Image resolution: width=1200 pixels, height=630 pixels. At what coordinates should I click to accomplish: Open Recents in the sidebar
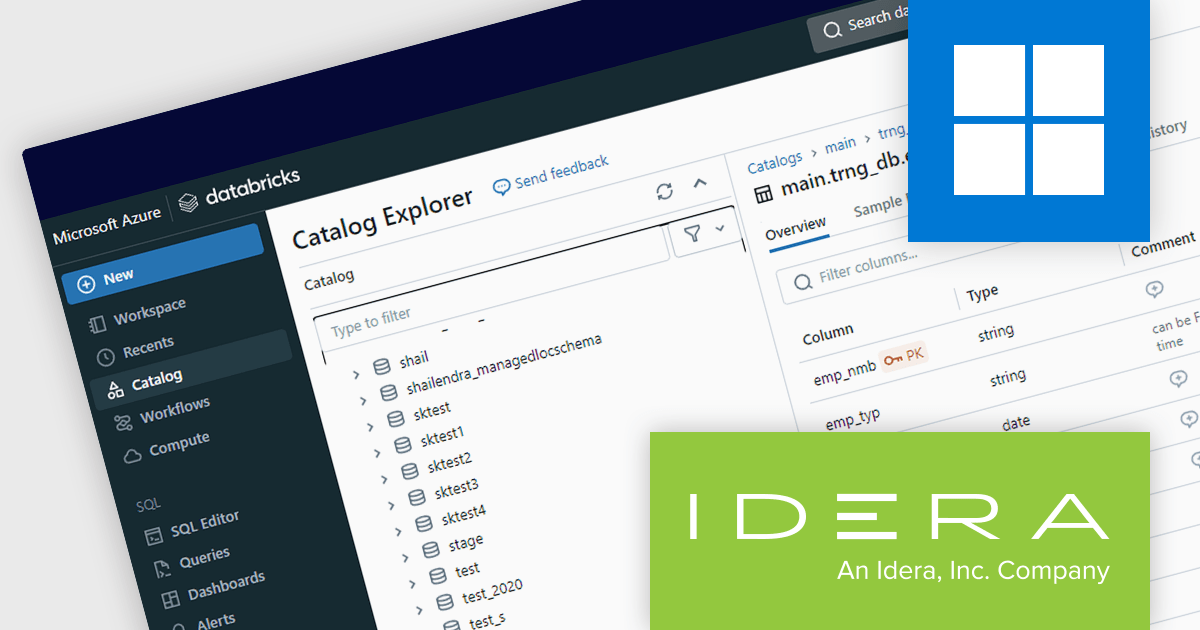click(x=148, y=348)
